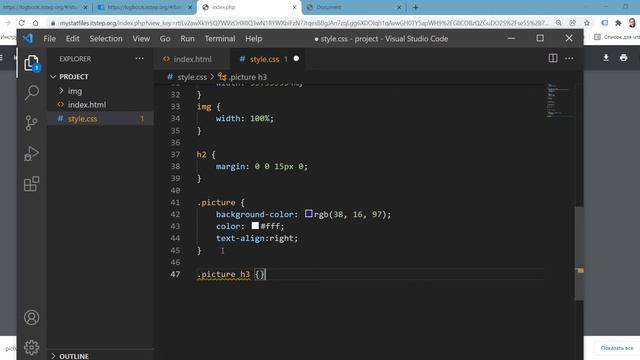This screenshot has height=360, width=640.
Task: Open browser zoom magnifier icon
Action: coord(558,23)
